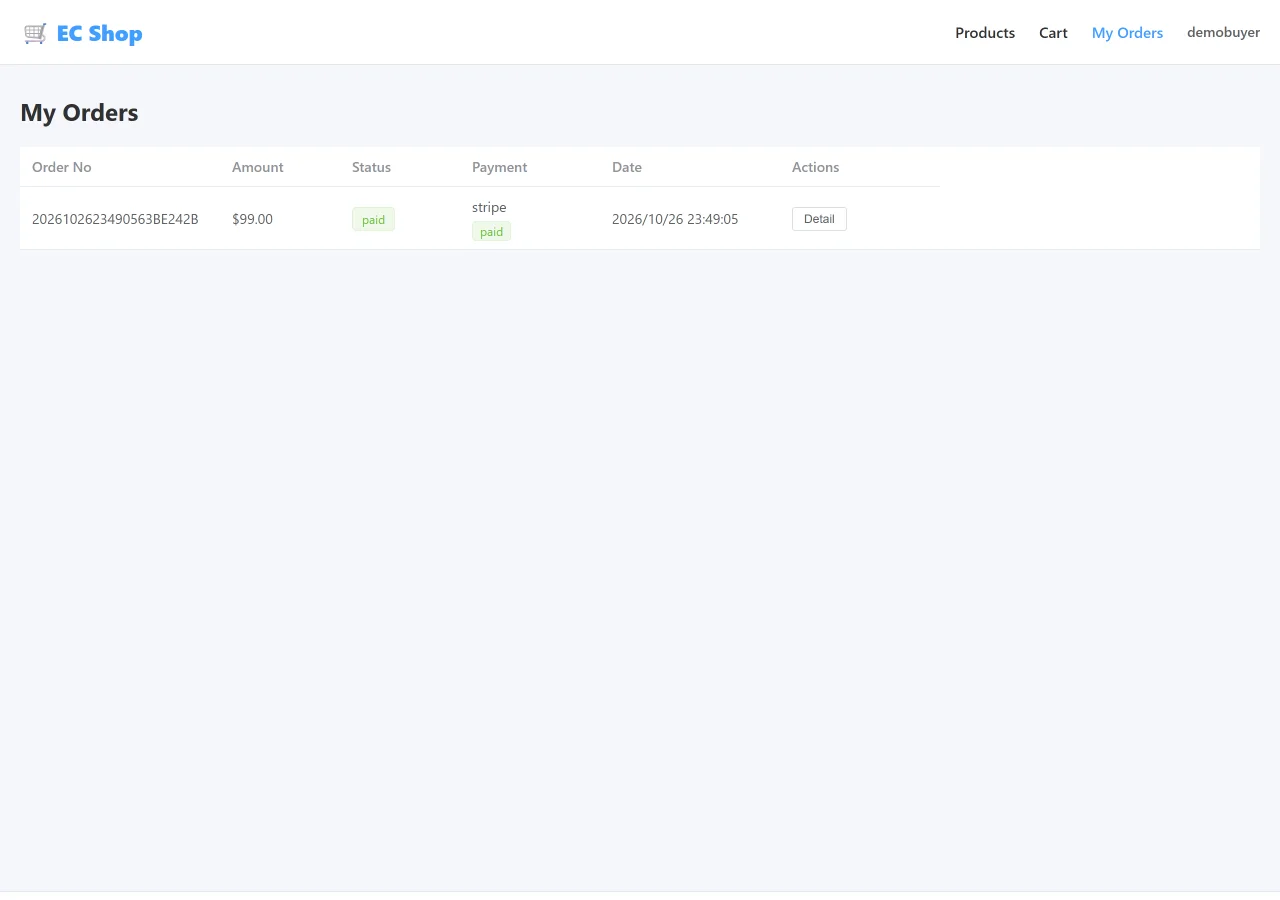1280x900 pixels.
Task: Click the Payment column header
Action: (499, 167)
